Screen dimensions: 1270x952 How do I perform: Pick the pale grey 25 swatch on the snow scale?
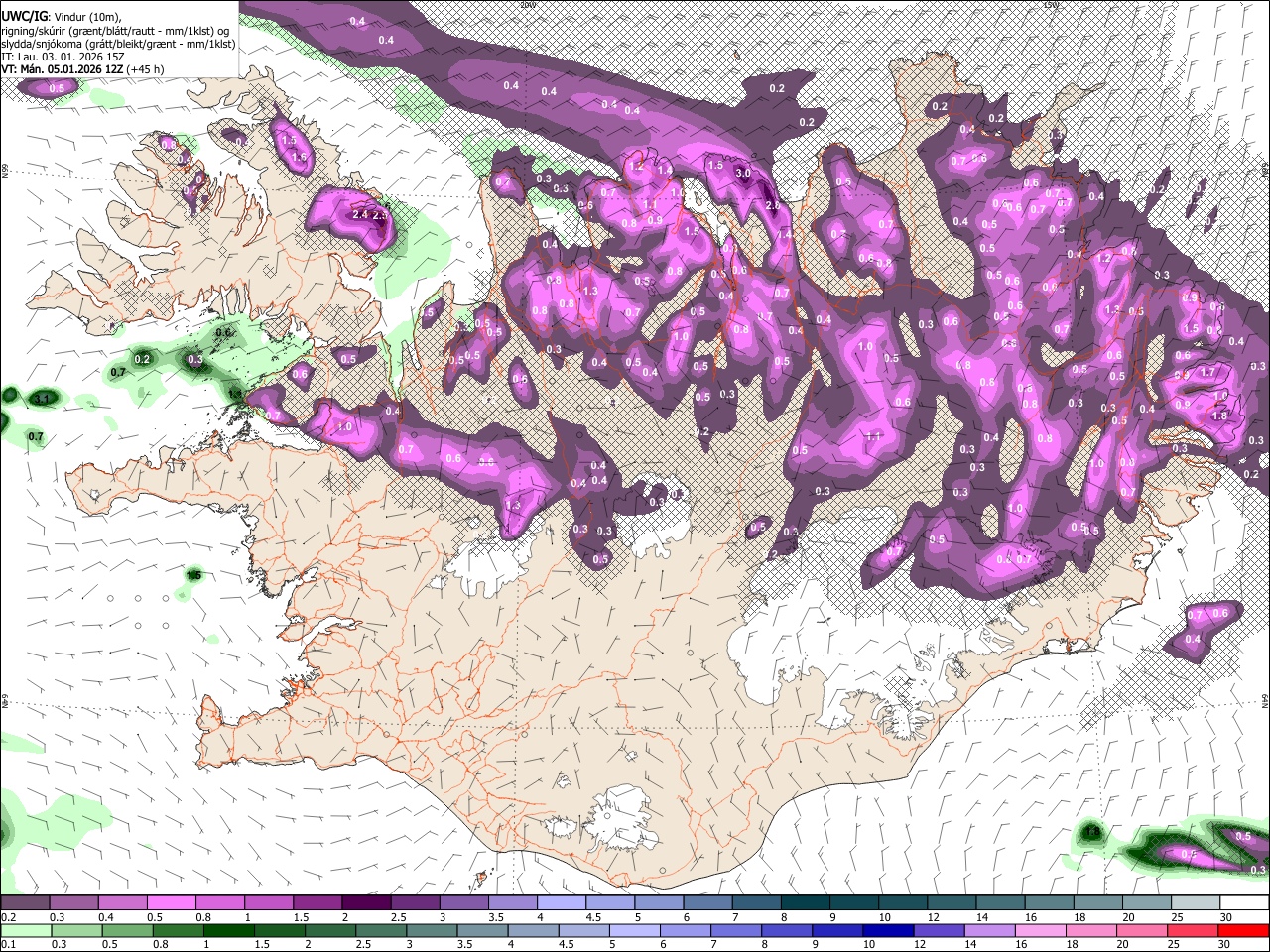(x=1196, y=902)
